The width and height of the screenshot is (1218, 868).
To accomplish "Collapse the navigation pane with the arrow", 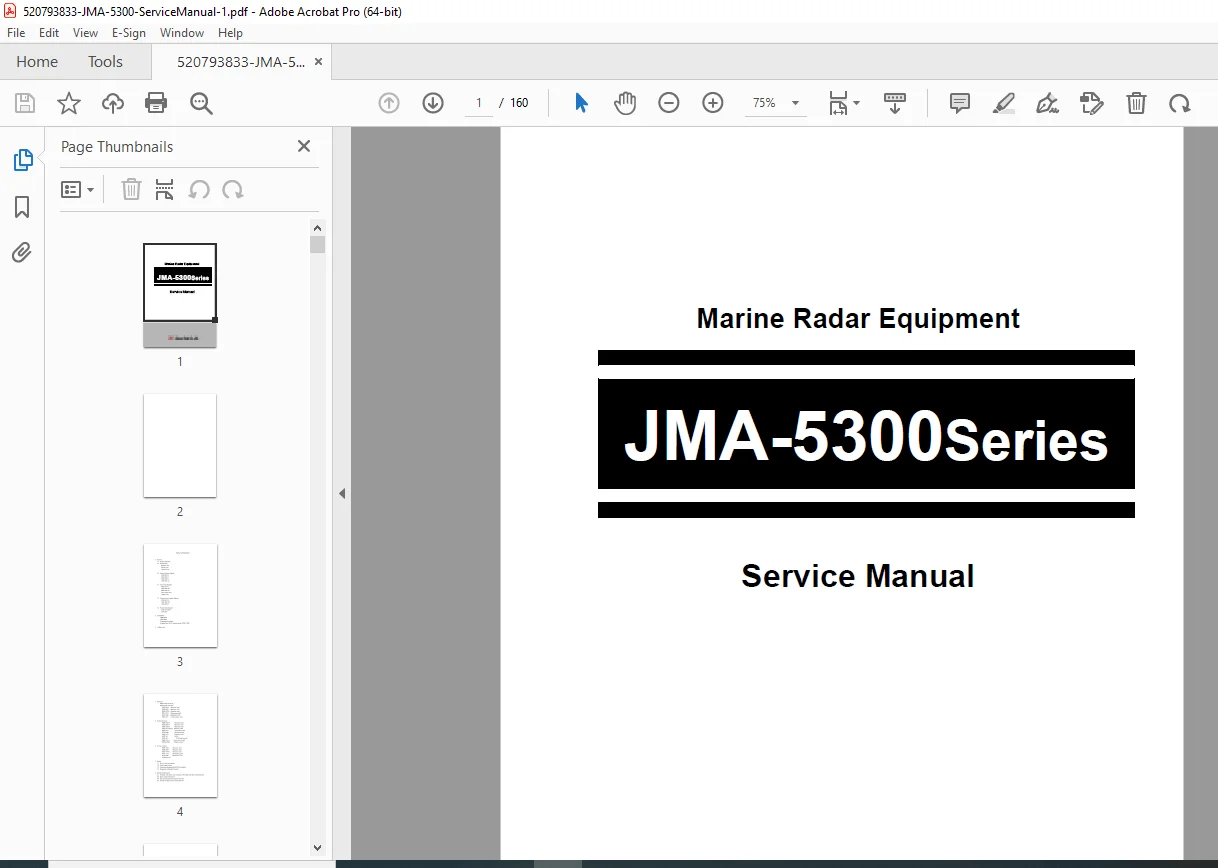I will (x=342, y=493).
